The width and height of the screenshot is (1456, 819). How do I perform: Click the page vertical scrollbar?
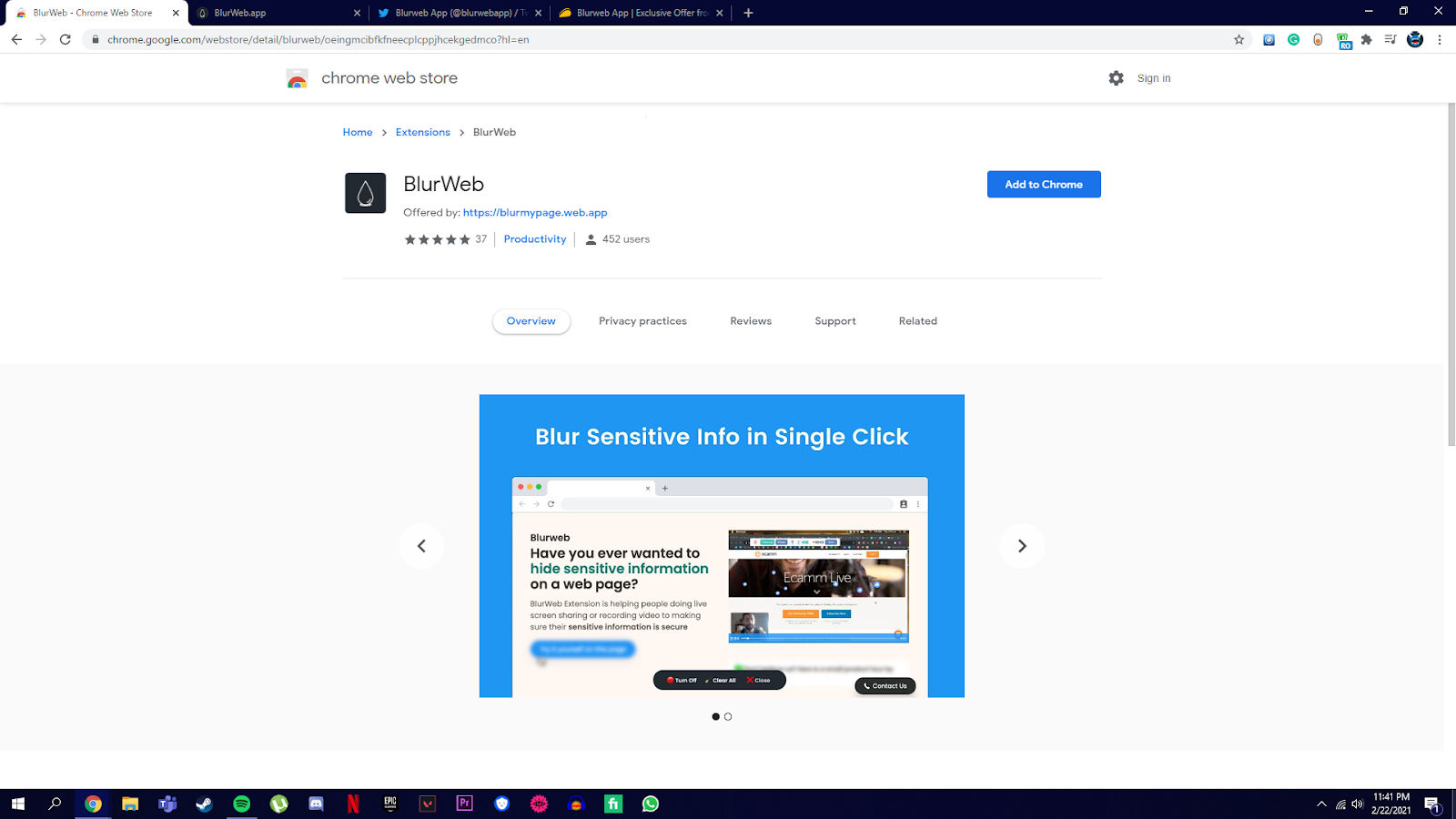[1451, 275]
